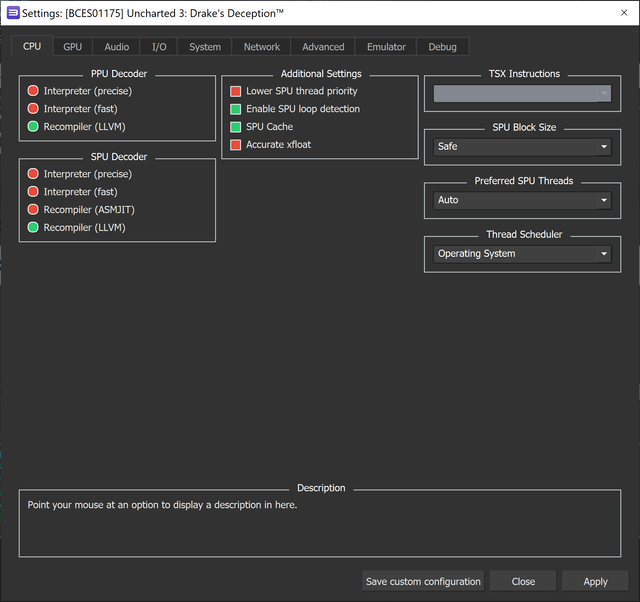Select the System tab
Viewport: 640px width, 602px height.
pos(205,47)
